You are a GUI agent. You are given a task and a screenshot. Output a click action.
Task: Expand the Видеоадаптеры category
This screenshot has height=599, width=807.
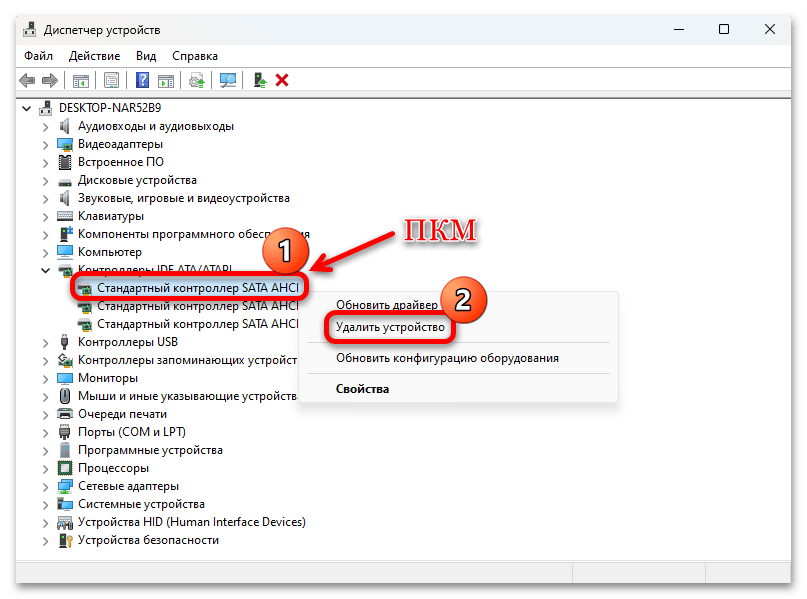tap(46, 144)
